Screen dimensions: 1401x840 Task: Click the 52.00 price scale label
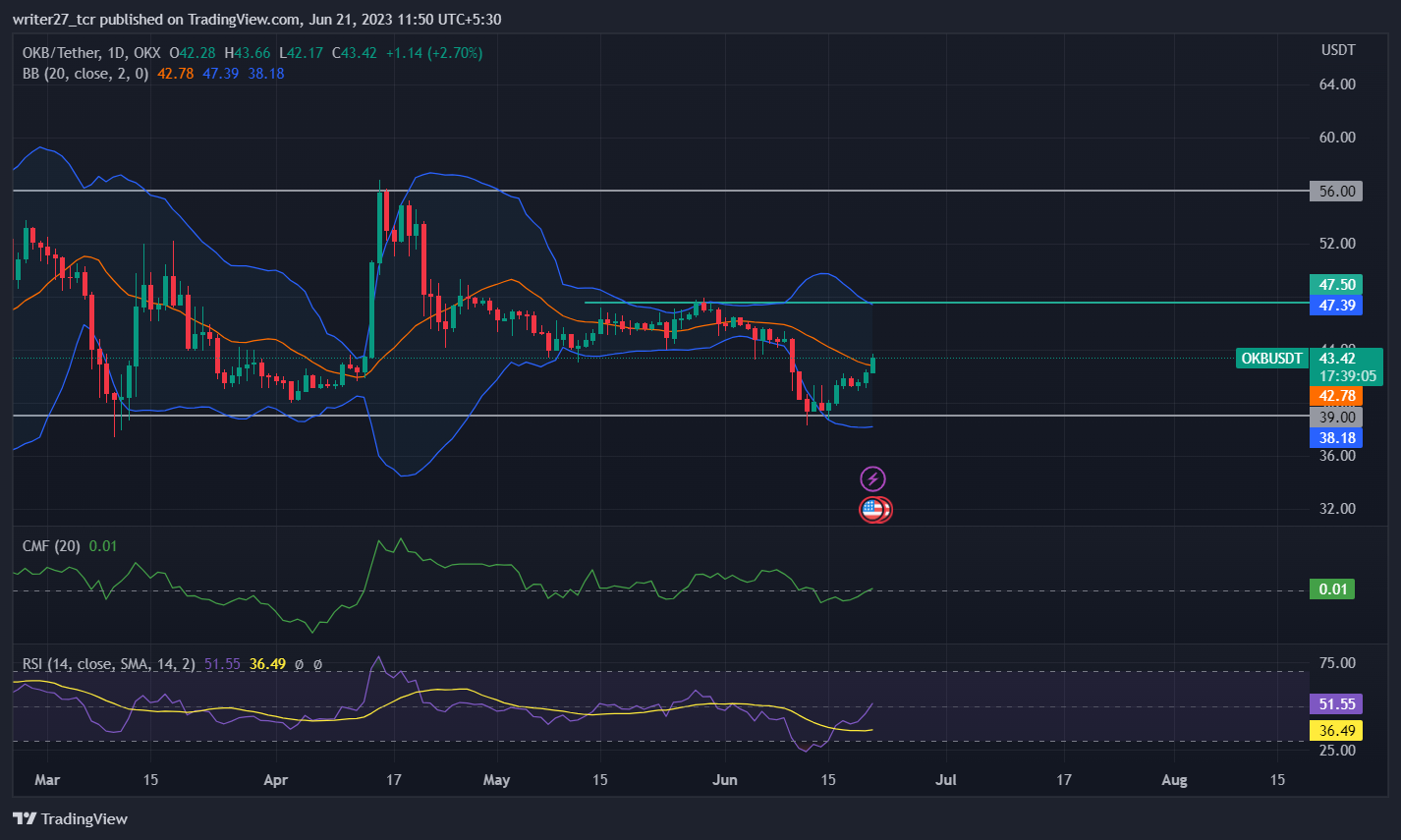(1337, 244)
